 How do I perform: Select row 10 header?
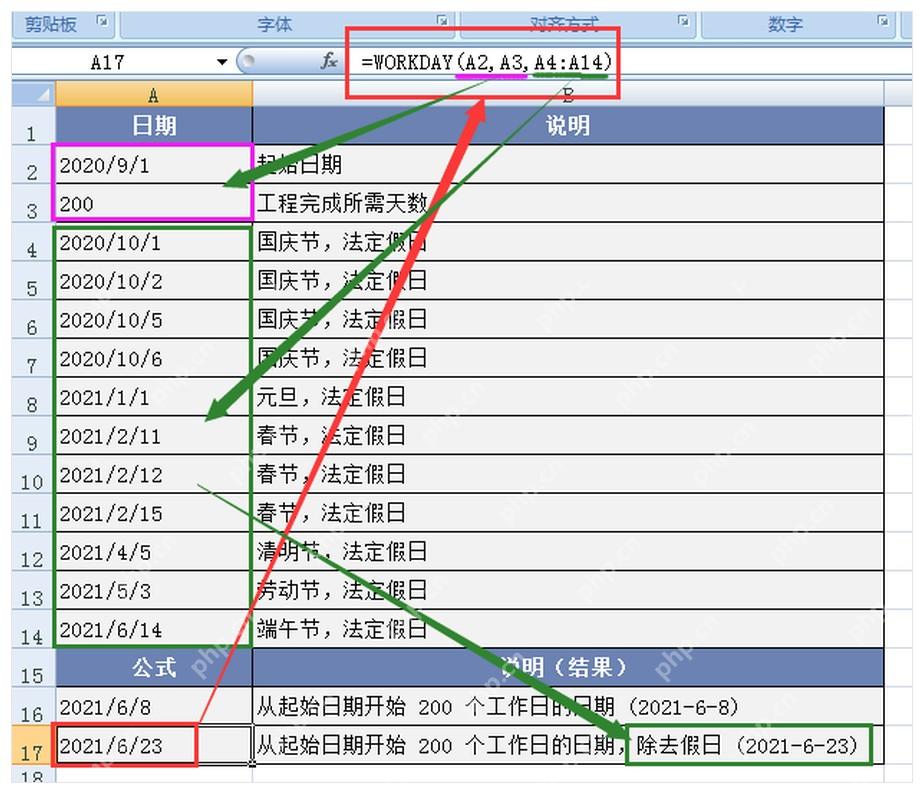(34, 475)
